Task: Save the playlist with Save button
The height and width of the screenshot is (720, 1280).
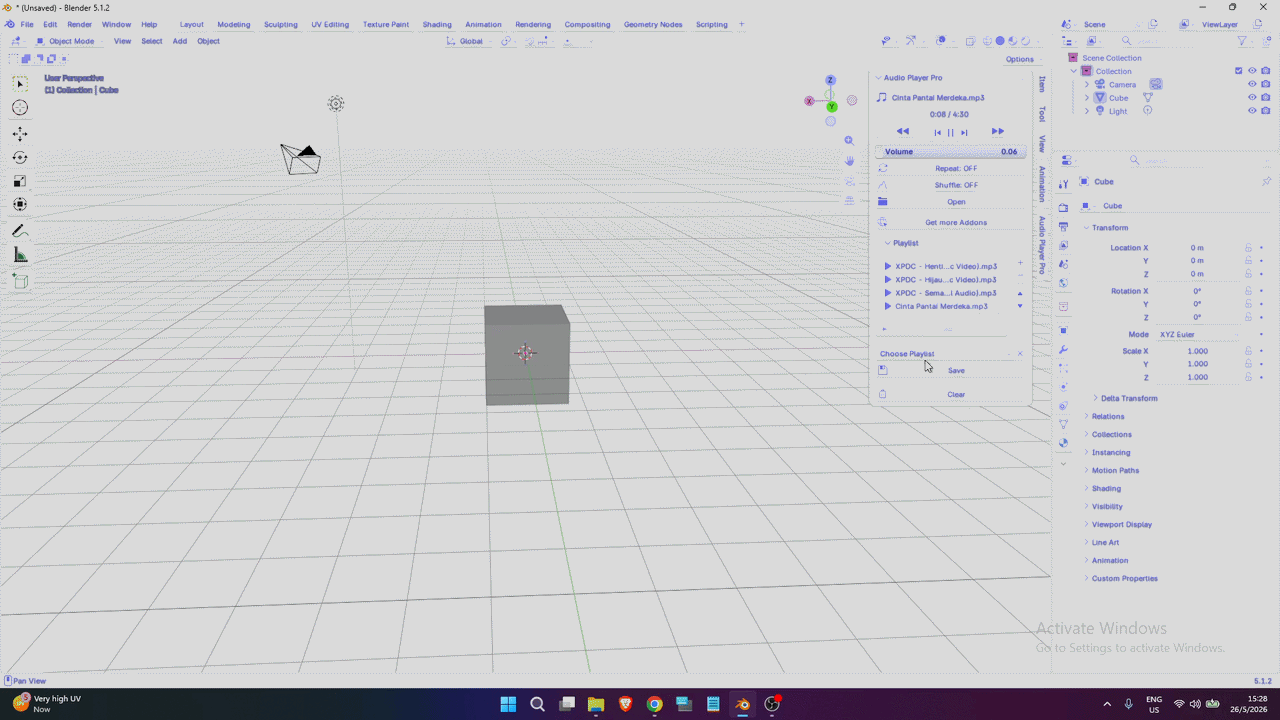Action: click(x=956, y=371)
